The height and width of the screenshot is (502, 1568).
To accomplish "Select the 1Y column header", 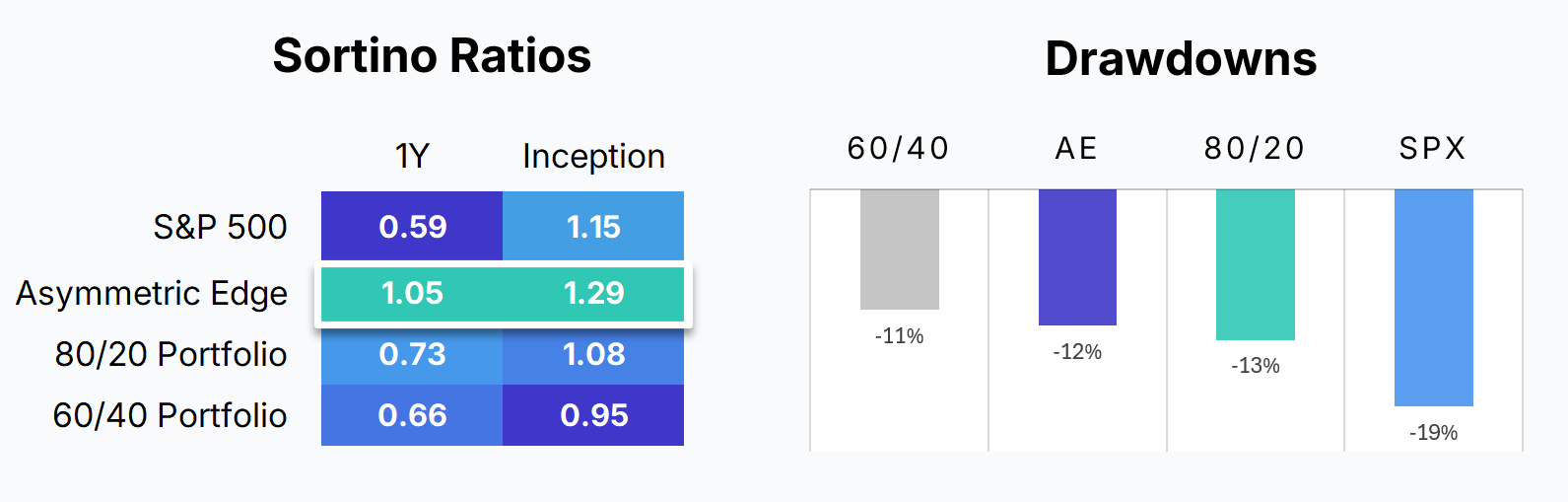I will (x=412, y=156).
